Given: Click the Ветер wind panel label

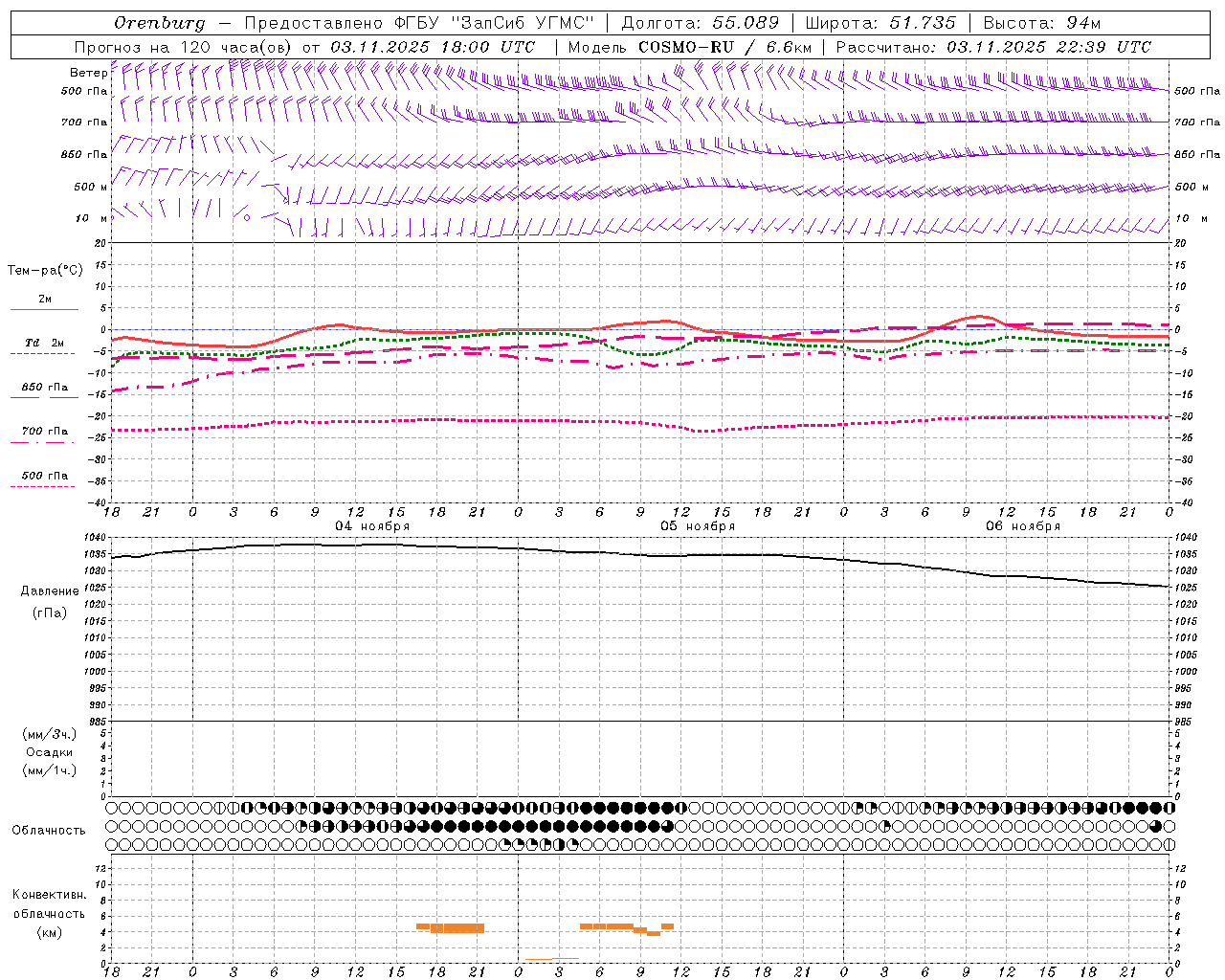Looking at the screenshot, I should pos(88,73).
